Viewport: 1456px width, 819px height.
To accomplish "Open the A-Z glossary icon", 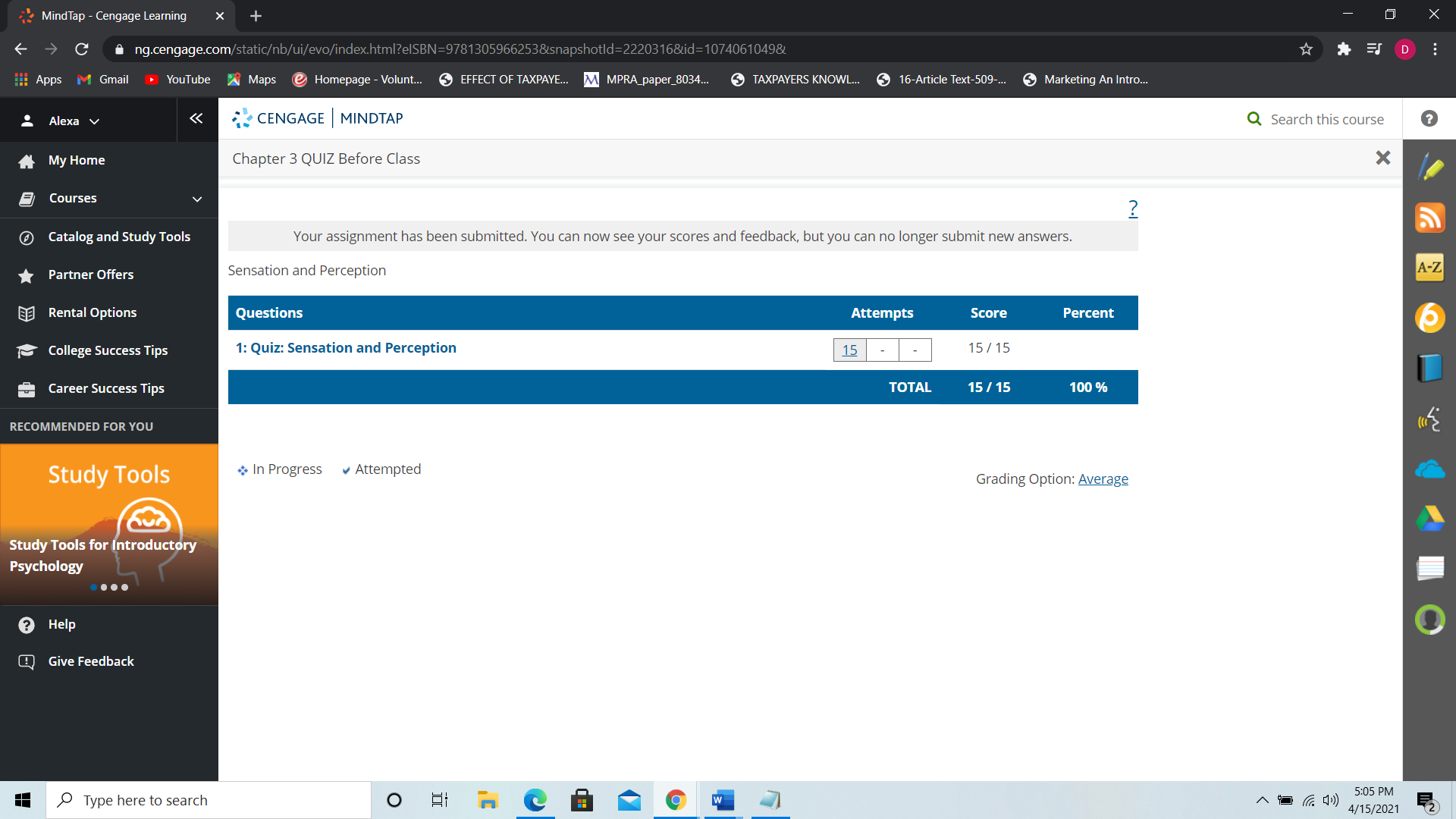I will [x=1429, y=267].
